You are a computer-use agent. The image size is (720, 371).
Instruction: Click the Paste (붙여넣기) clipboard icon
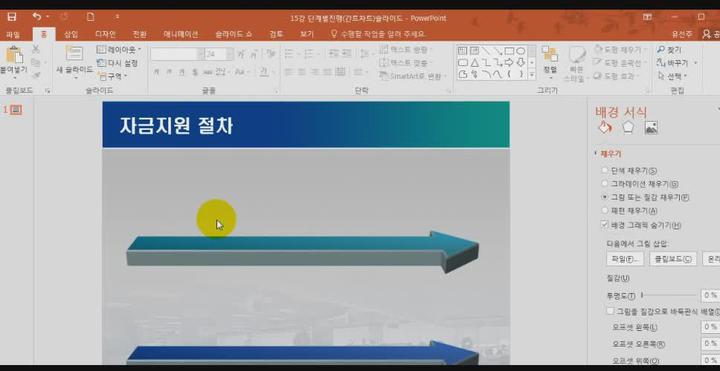click(x=14, y=55)
